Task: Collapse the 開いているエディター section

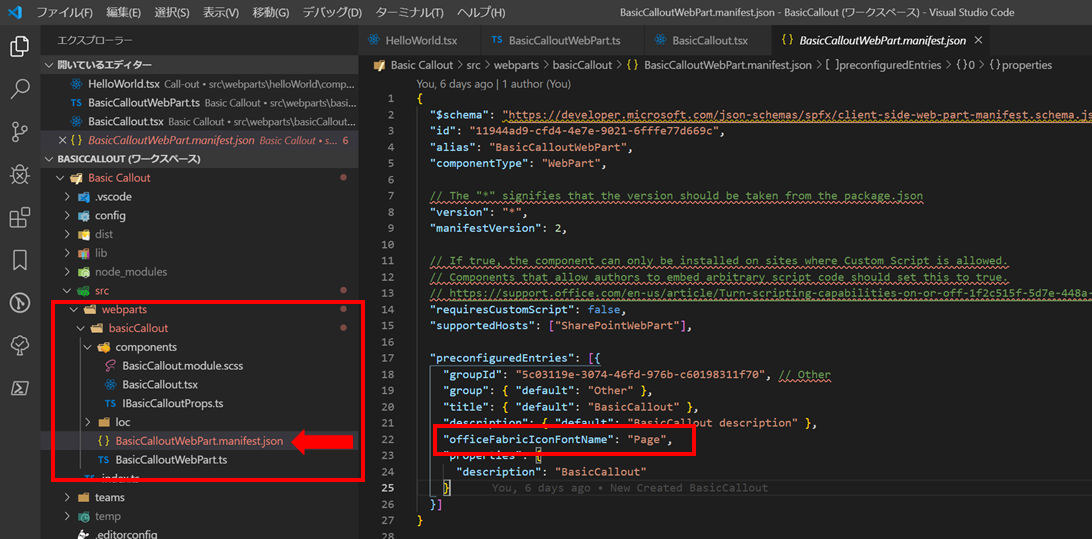Action: click(199, 65)
